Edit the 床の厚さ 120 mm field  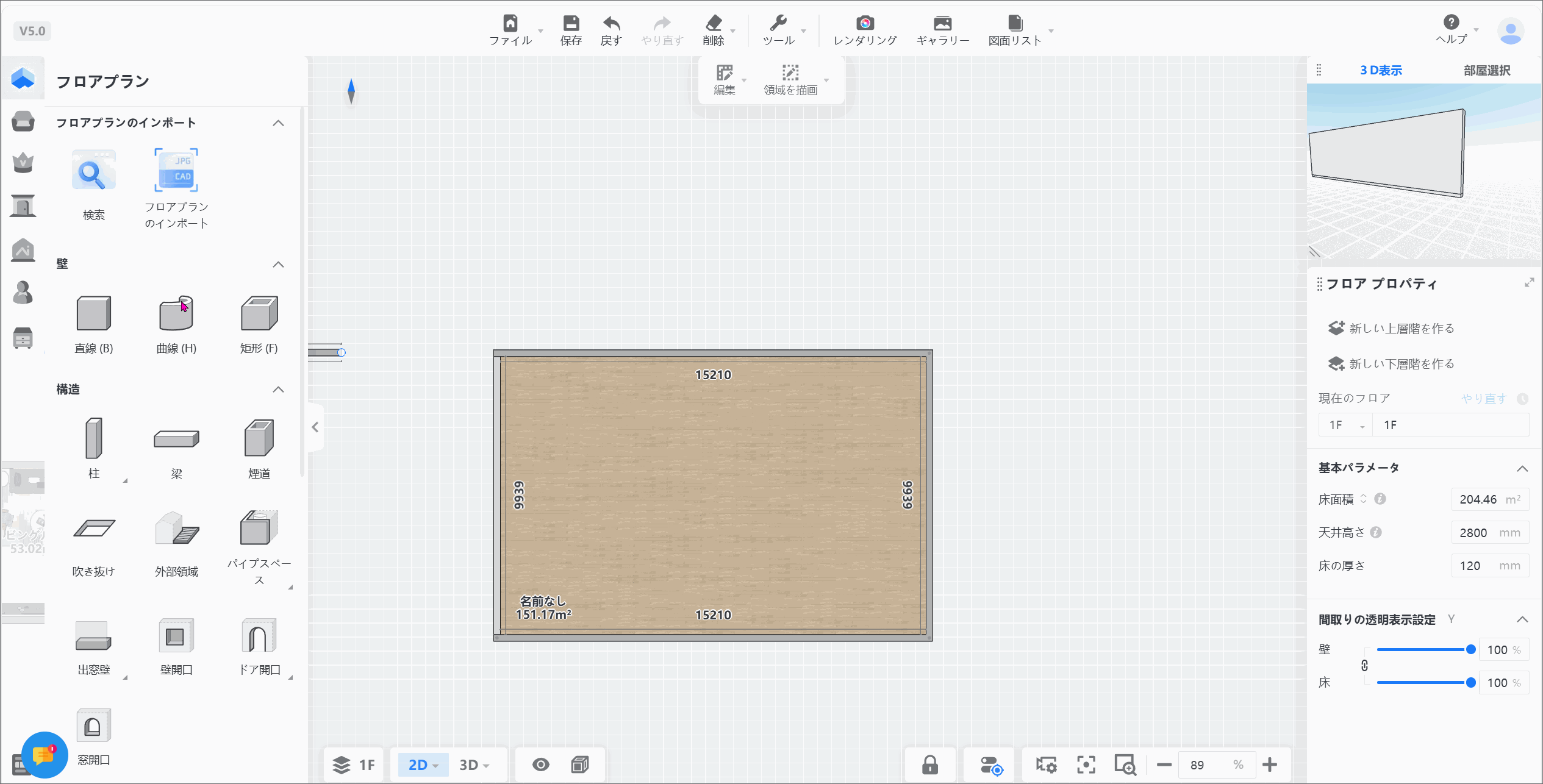tap(1490, 566)
